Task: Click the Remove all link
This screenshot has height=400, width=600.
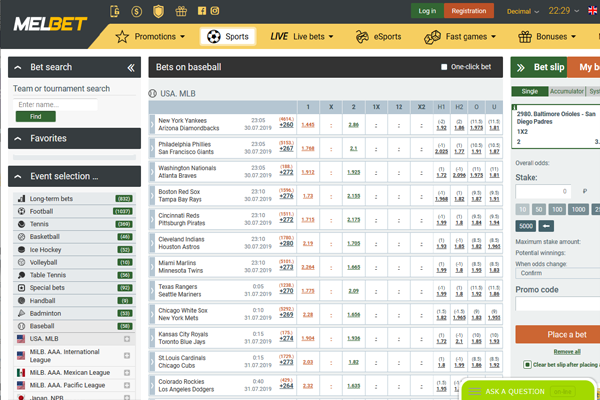Action: [x=567, y=351]
